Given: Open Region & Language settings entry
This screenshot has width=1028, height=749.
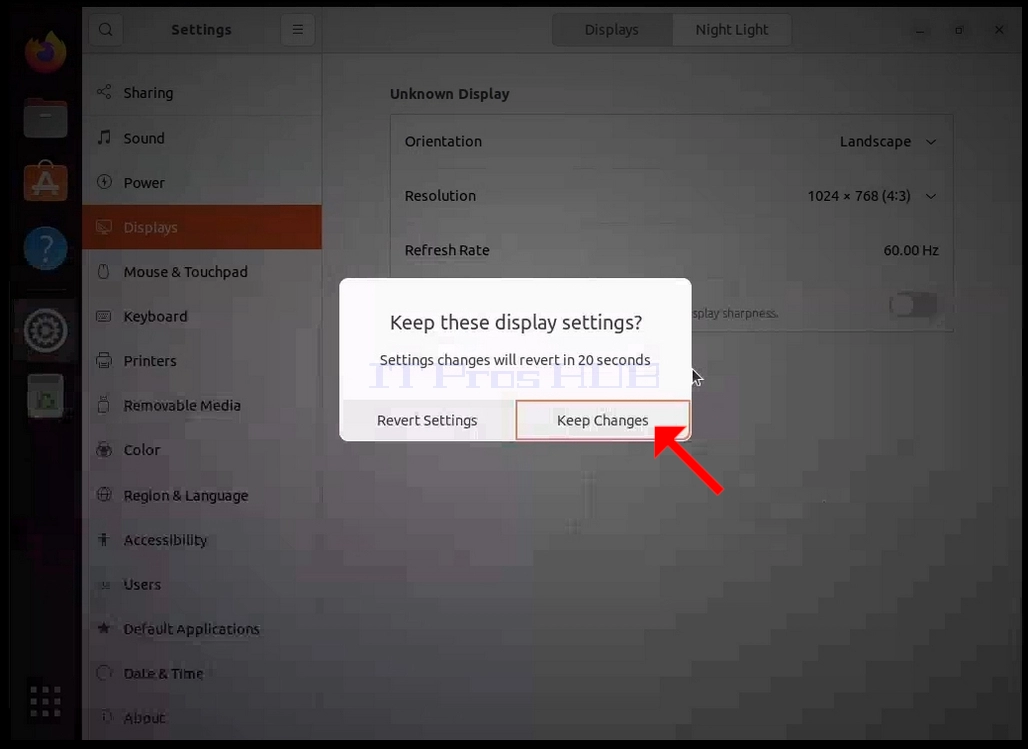Looking at the screenshot, I should pyautogui.click(x=202, y=495).
